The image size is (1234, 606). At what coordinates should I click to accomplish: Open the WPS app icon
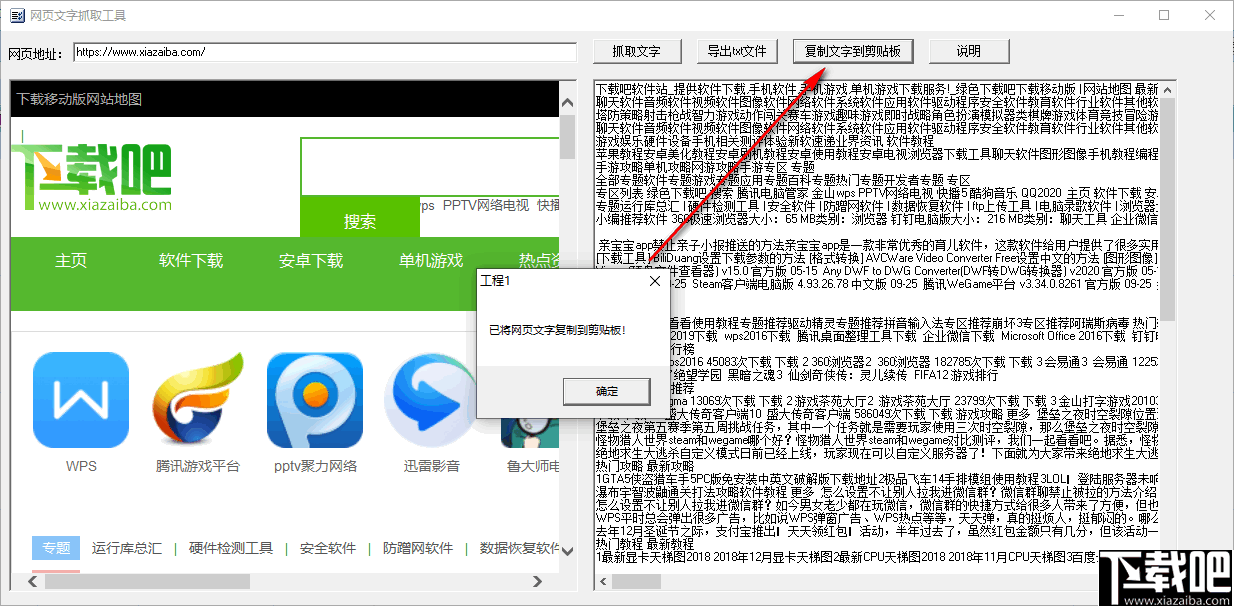(x=81, y=400)
